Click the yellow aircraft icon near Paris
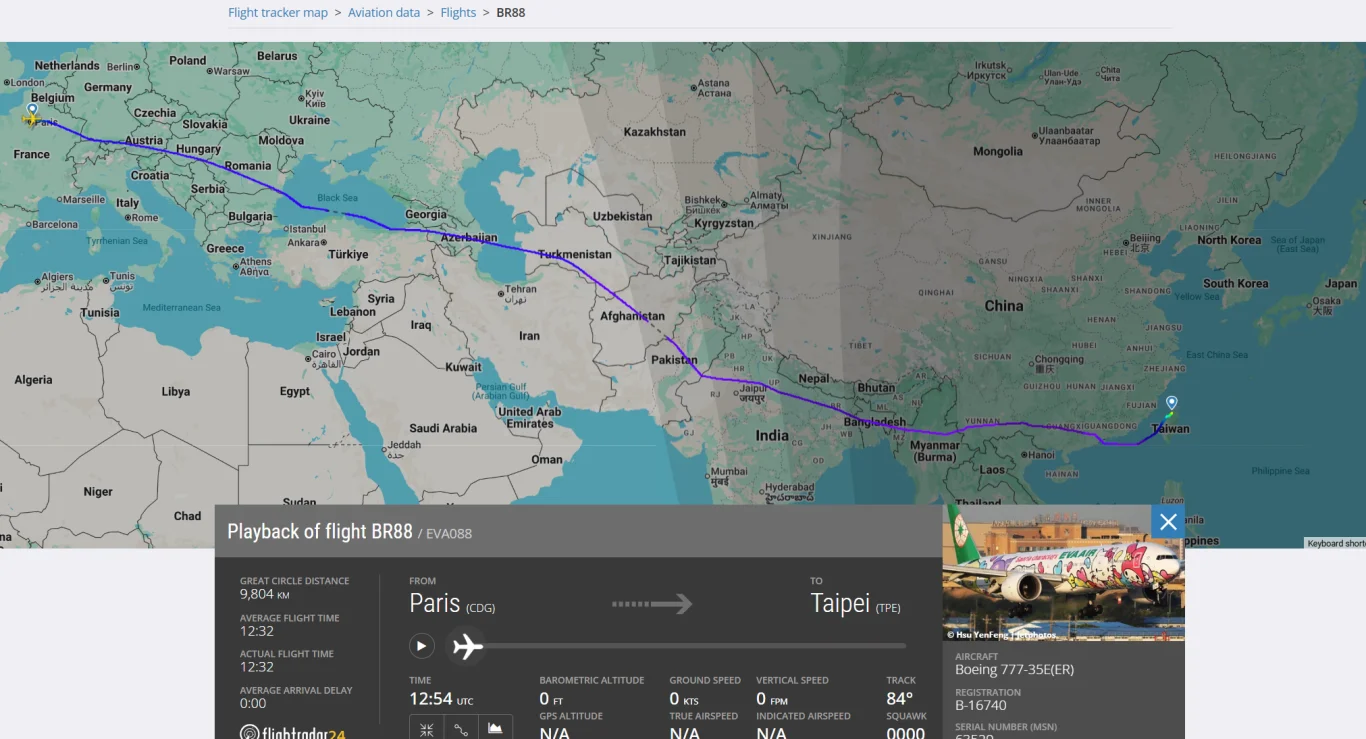 point(32,120)
